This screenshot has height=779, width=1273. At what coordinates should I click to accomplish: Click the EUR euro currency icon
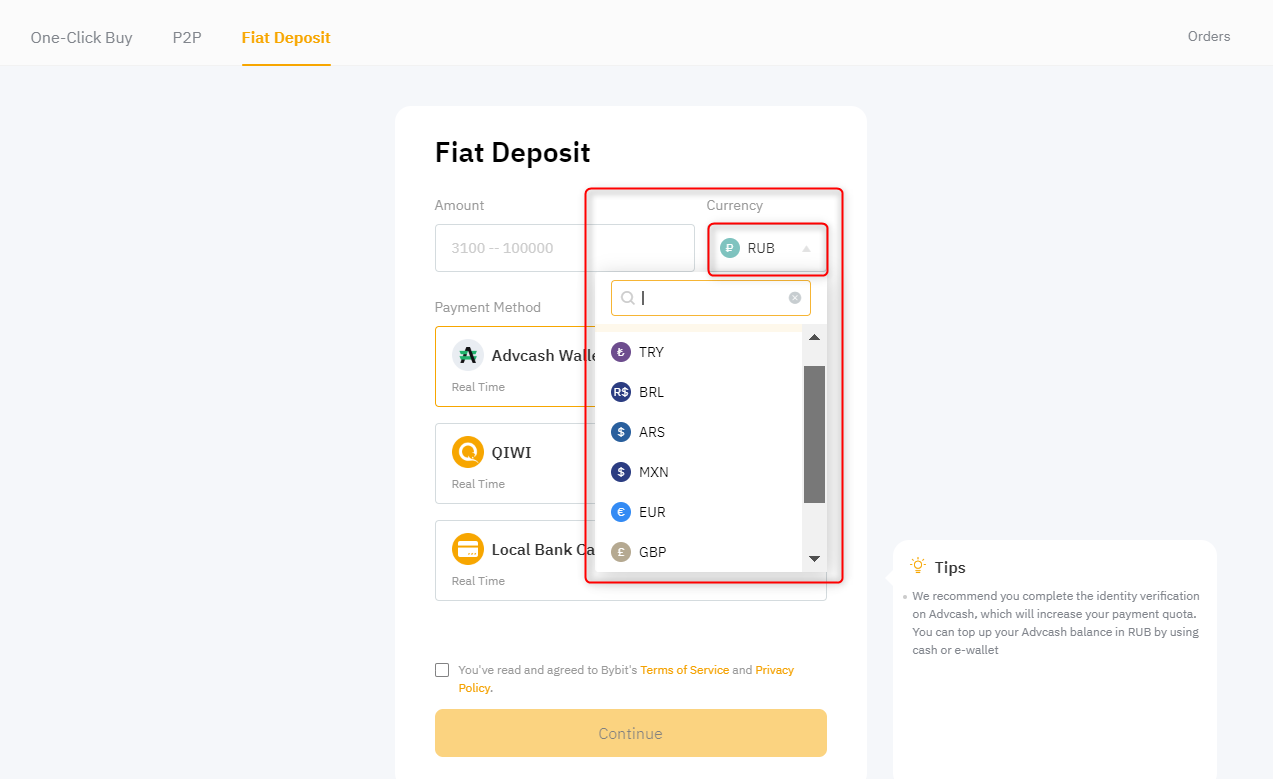(x=621, y=512)
